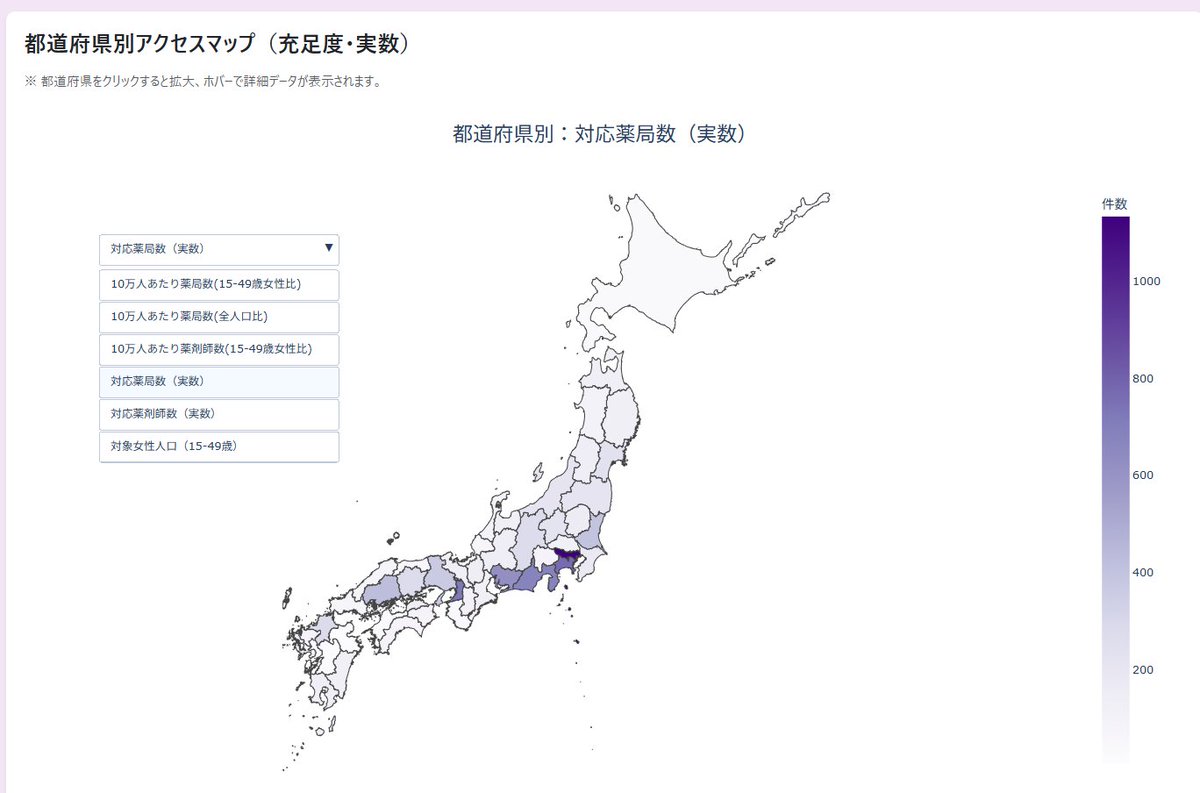1200x793 pixels.
Task: Select 対応薬剤師数（実数） option
Action: (x=219, y=414)
